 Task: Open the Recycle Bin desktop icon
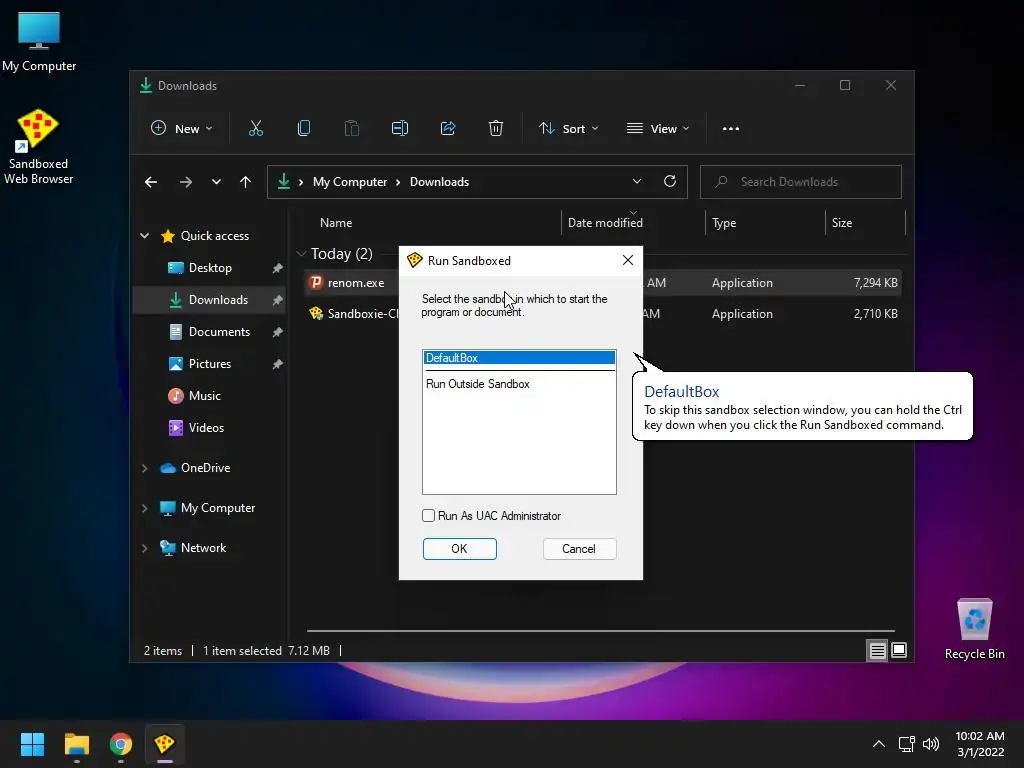coord(974,630)
